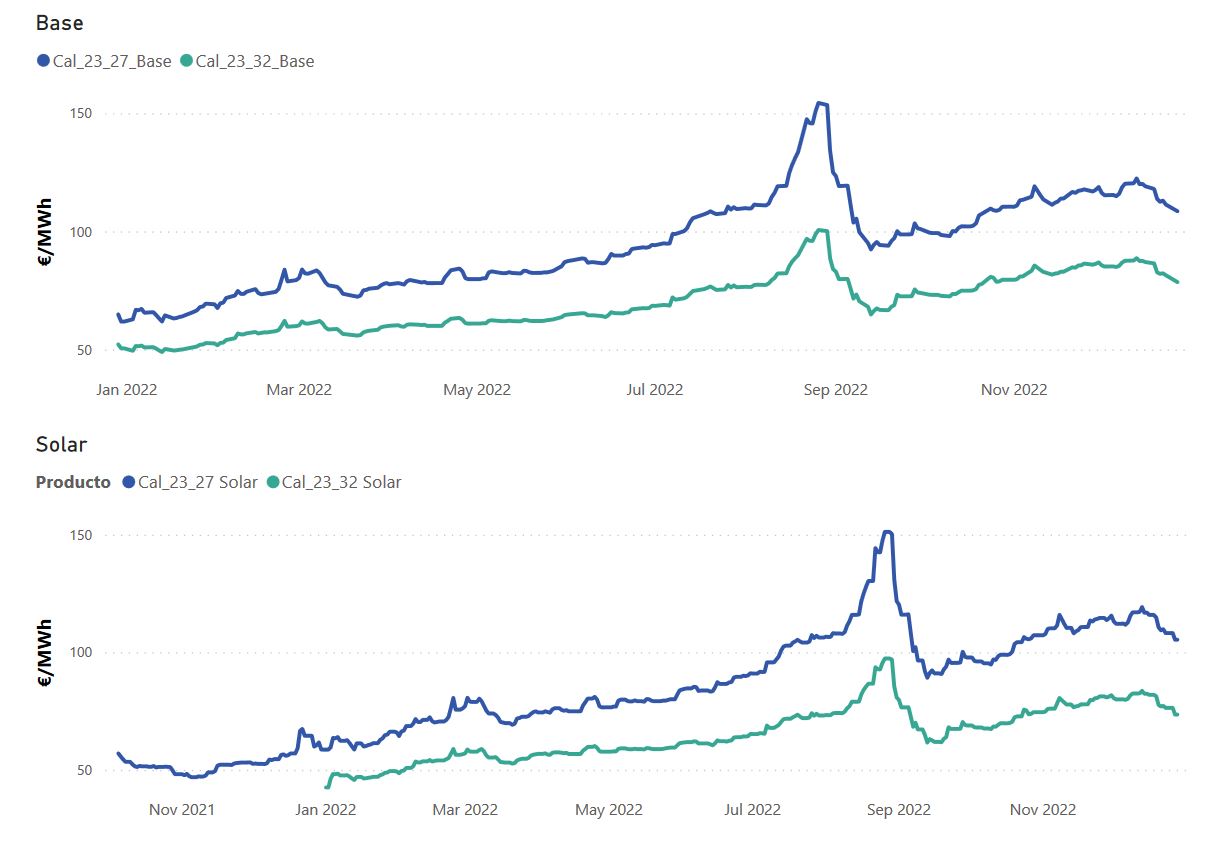Click Mar 2022 label on the Solar chart
This screenshot has width=1219, height=844.
[466, 809]
